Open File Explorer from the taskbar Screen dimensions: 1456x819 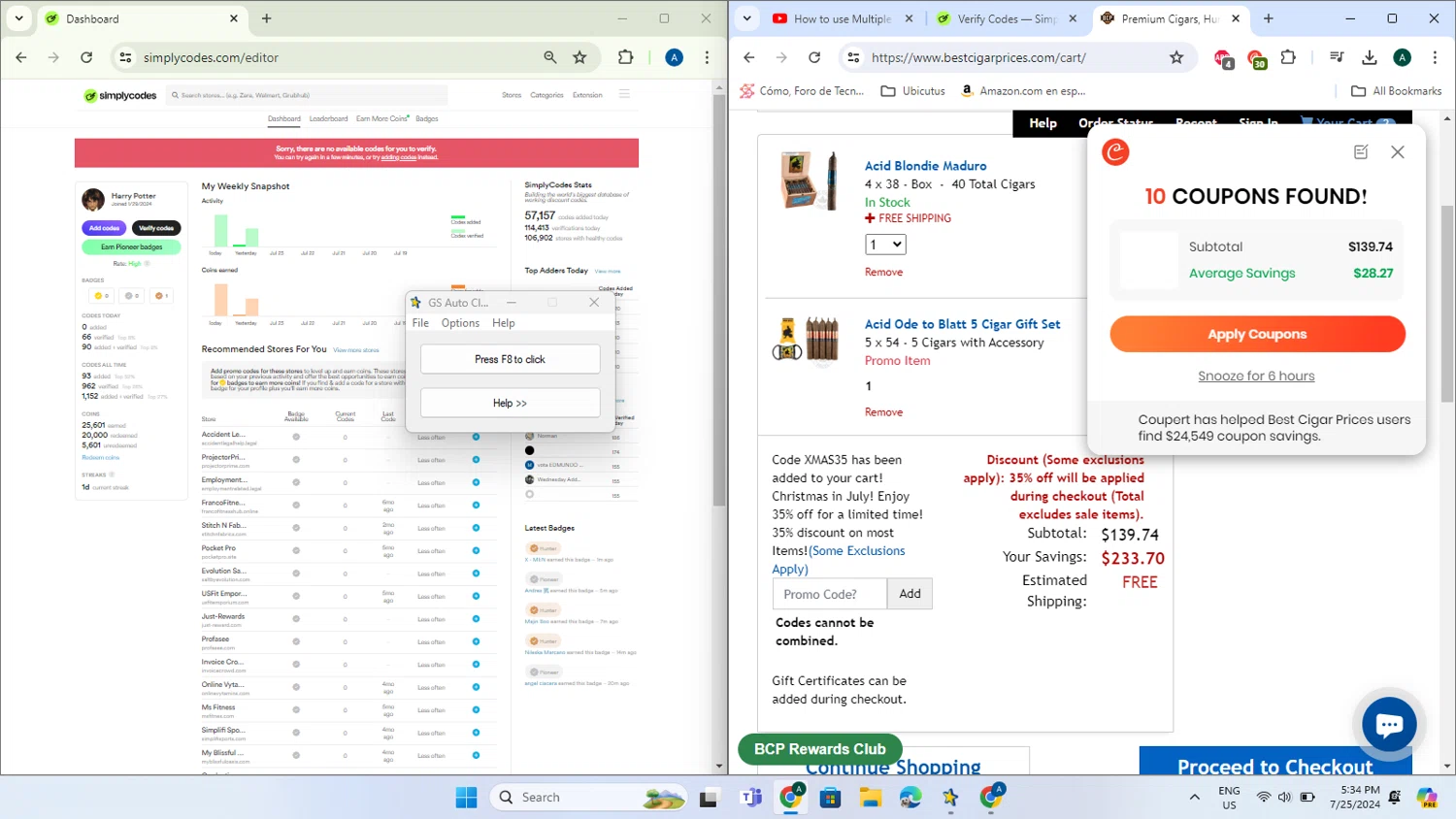(871, 798)
